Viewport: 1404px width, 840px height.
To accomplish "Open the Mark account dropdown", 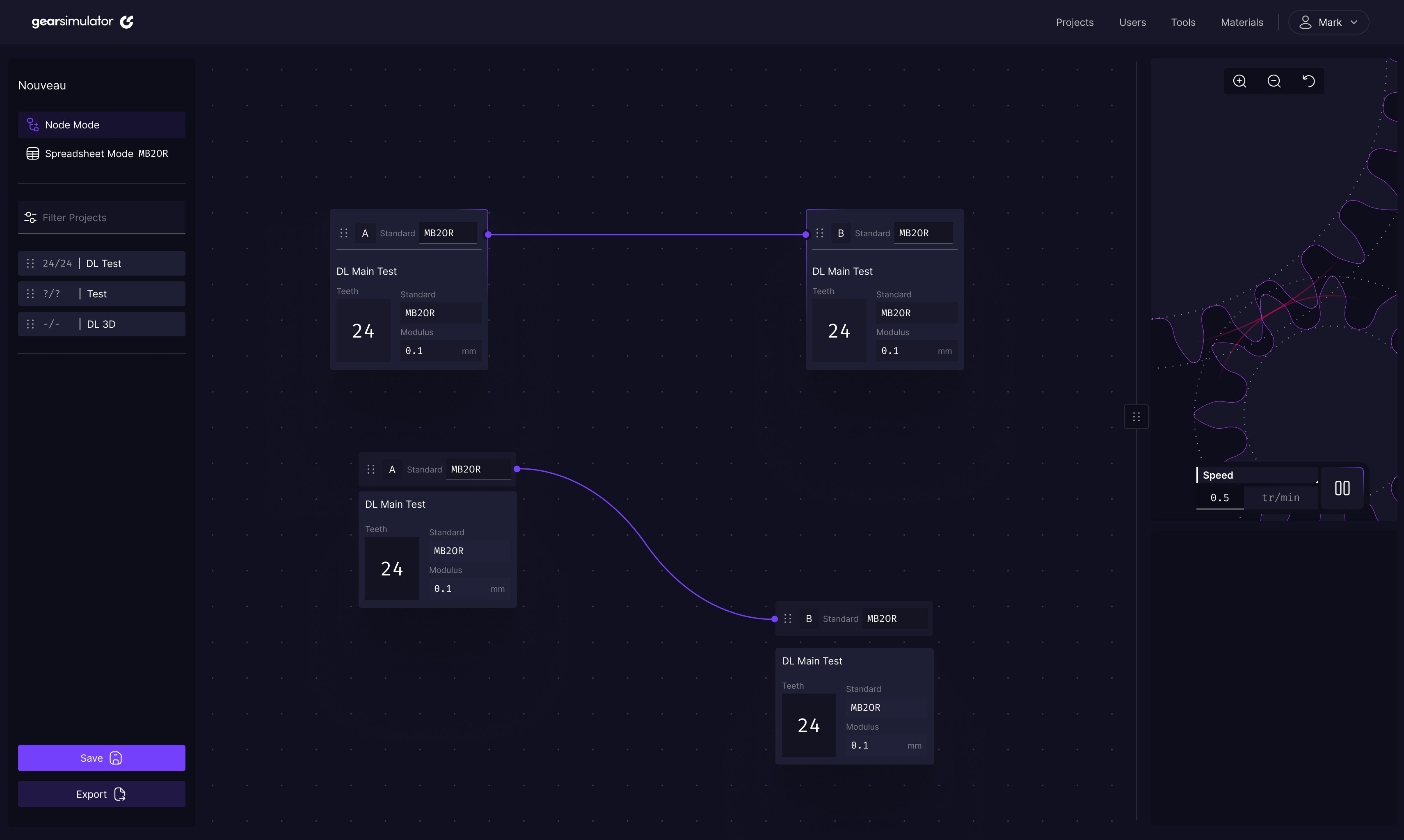I will 1329,22.
